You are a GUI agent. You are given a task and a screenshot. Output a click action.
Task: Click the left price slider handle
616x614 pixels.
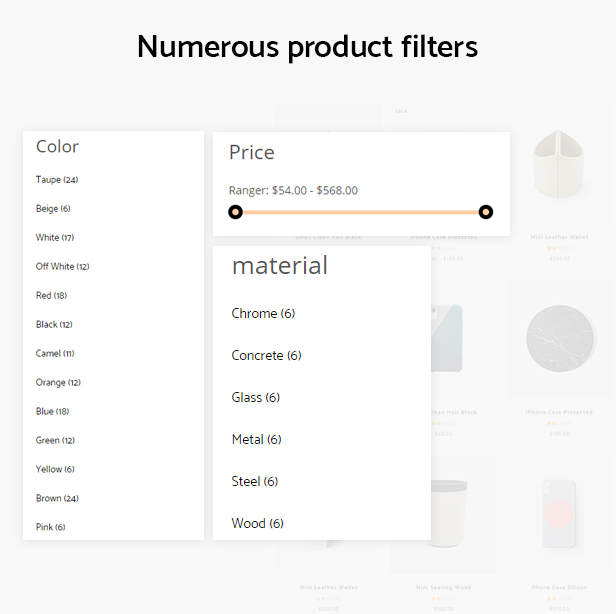(235, 212)
